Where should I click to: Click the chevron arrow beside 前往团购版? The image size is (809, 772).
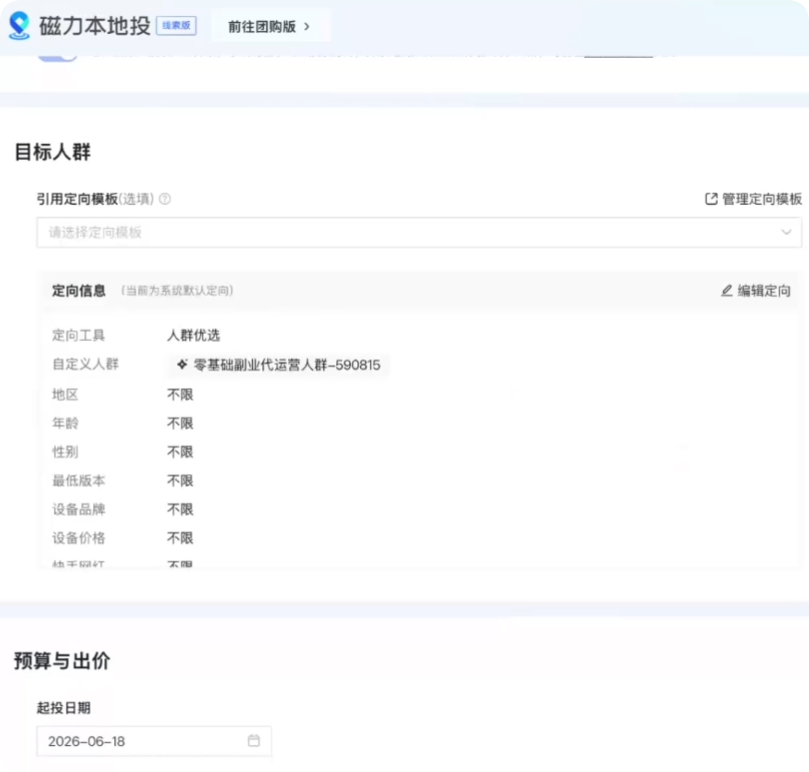point(307,26)
